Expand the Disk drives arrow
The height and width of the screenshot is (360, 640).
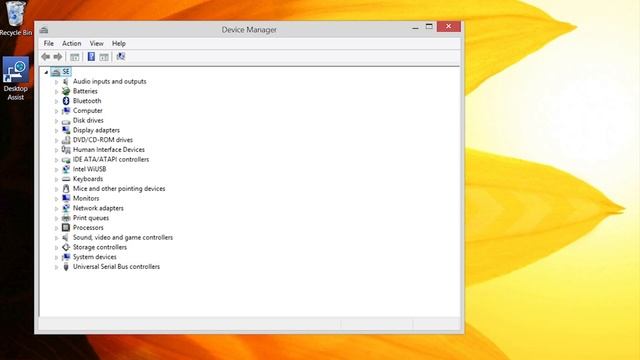click(x=56, y=121)
